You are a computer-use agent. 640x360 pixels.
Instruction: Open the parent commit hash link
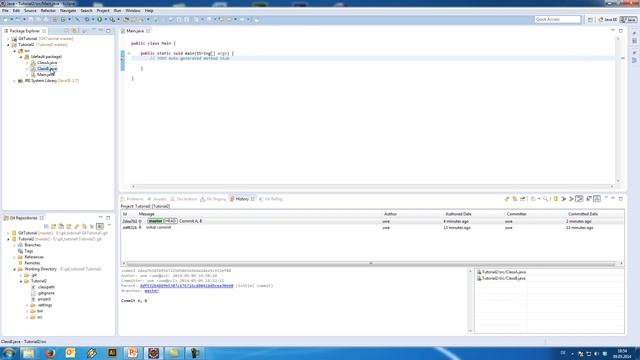[x=187, y=286]
